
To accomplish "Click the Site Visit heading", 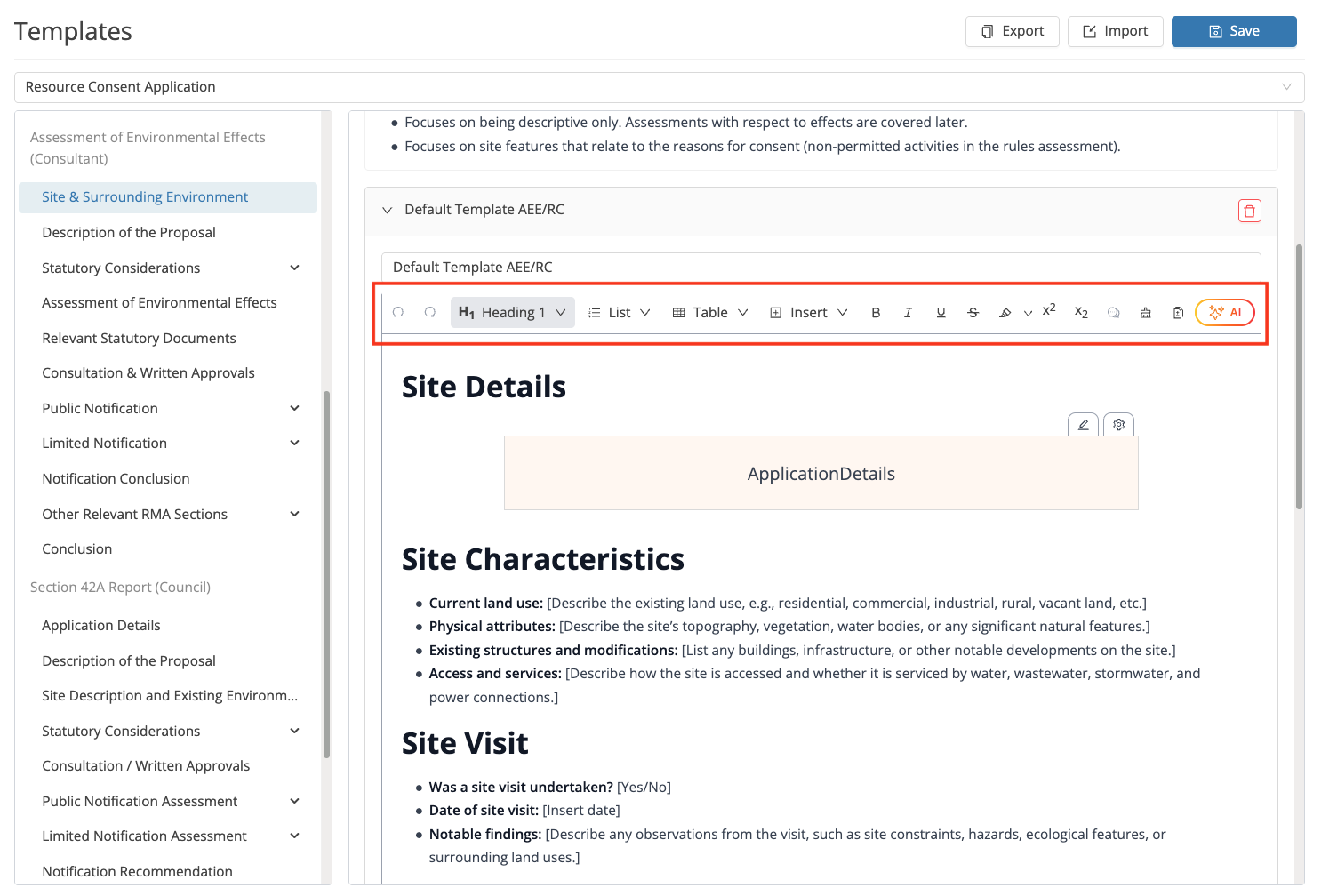I will (x=465, y=743).
